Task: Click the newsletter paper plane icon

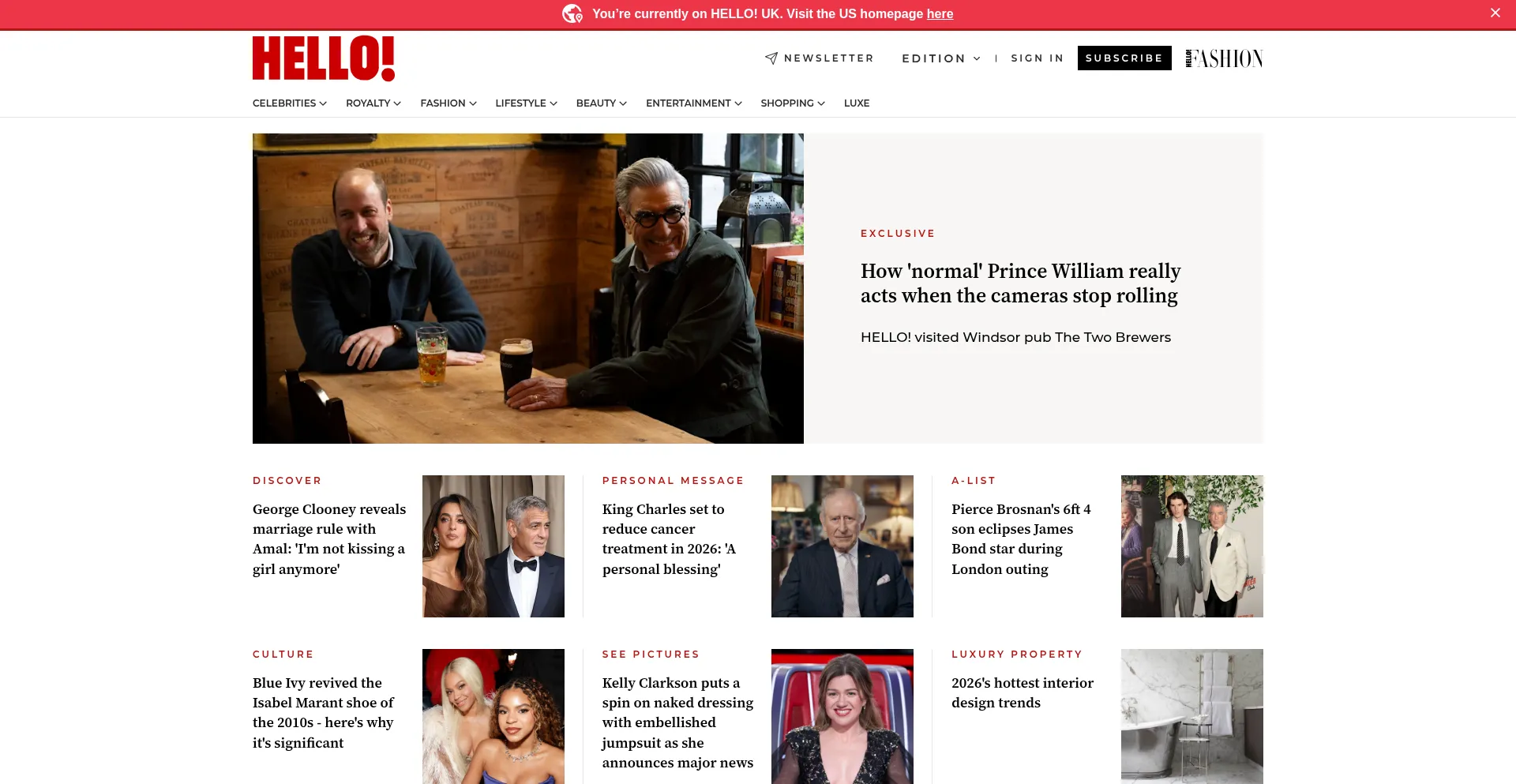Action: tap(771, 58)
